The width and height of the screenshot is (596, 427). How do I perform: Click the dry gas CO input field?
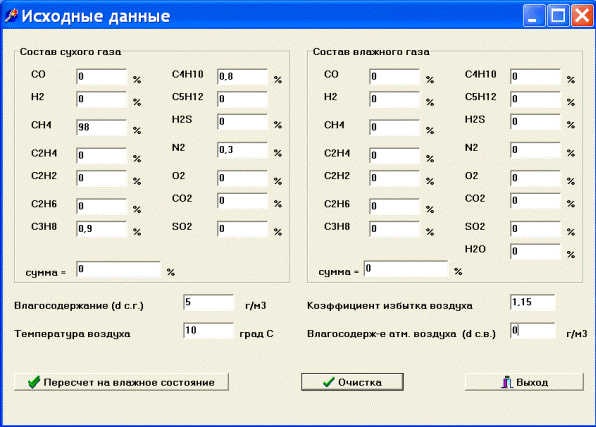pos(101,77)
